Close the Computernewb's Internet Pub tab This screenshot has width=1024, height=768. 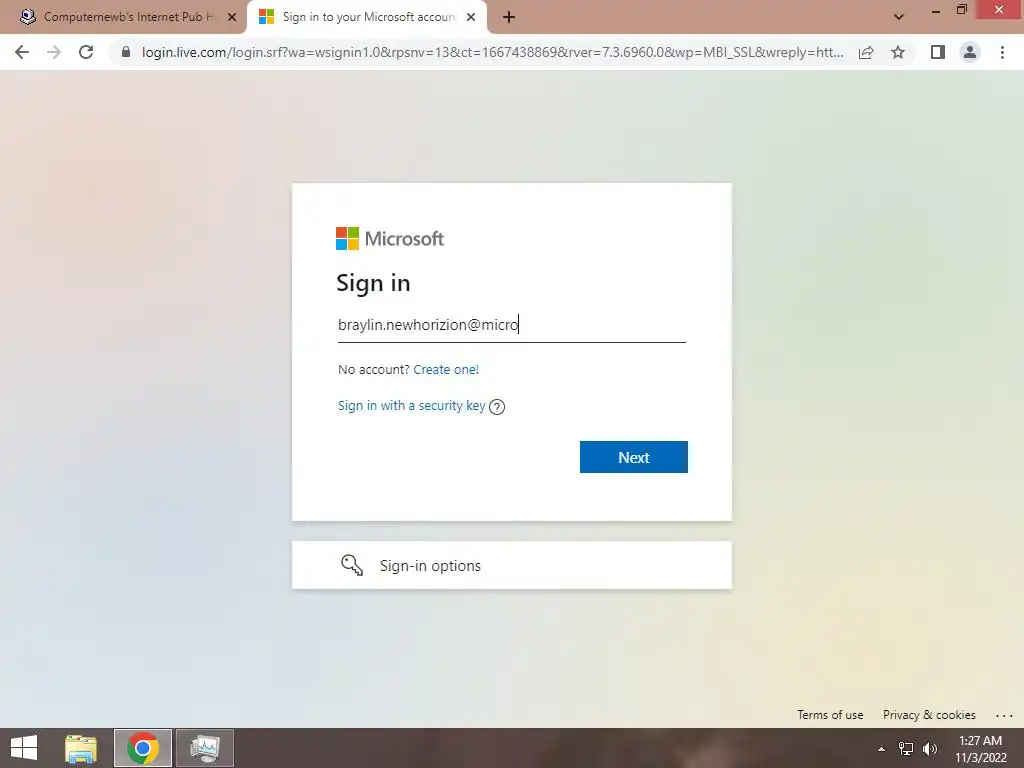coord(232,17)
